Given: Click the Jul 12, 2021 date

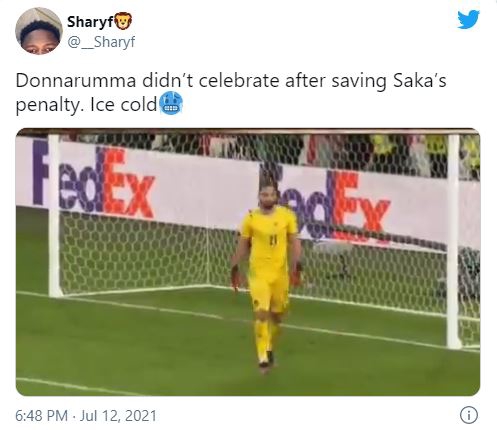Looking at the screenshot, I should [118, 416].
